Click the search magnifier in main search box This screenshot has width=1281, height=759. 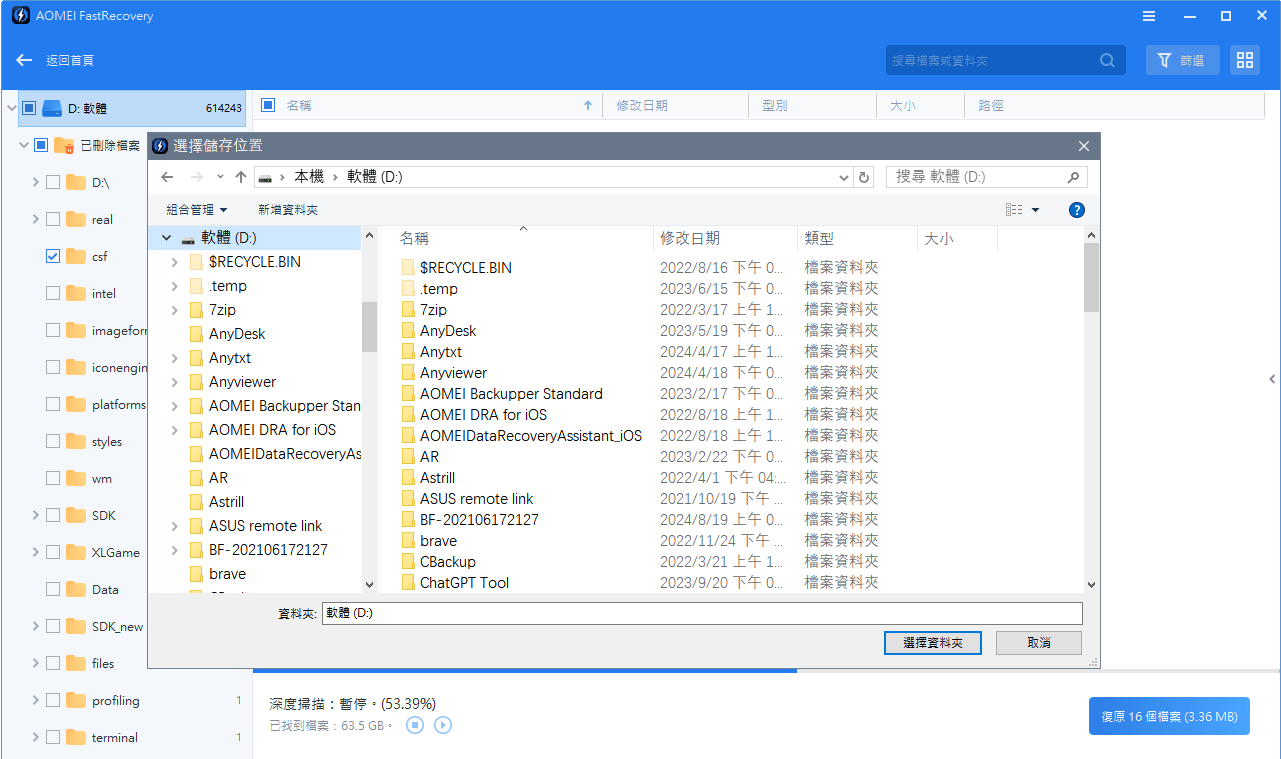pos(1107,60)
